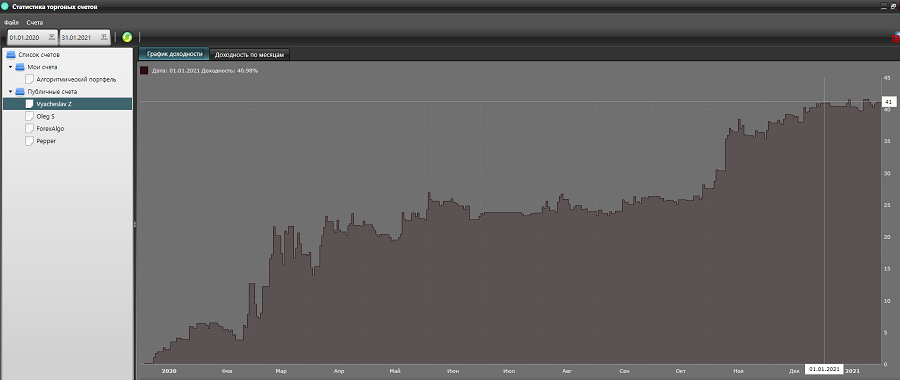Open the end date 31.01.2021 calendar picker

tap(104, 37)
